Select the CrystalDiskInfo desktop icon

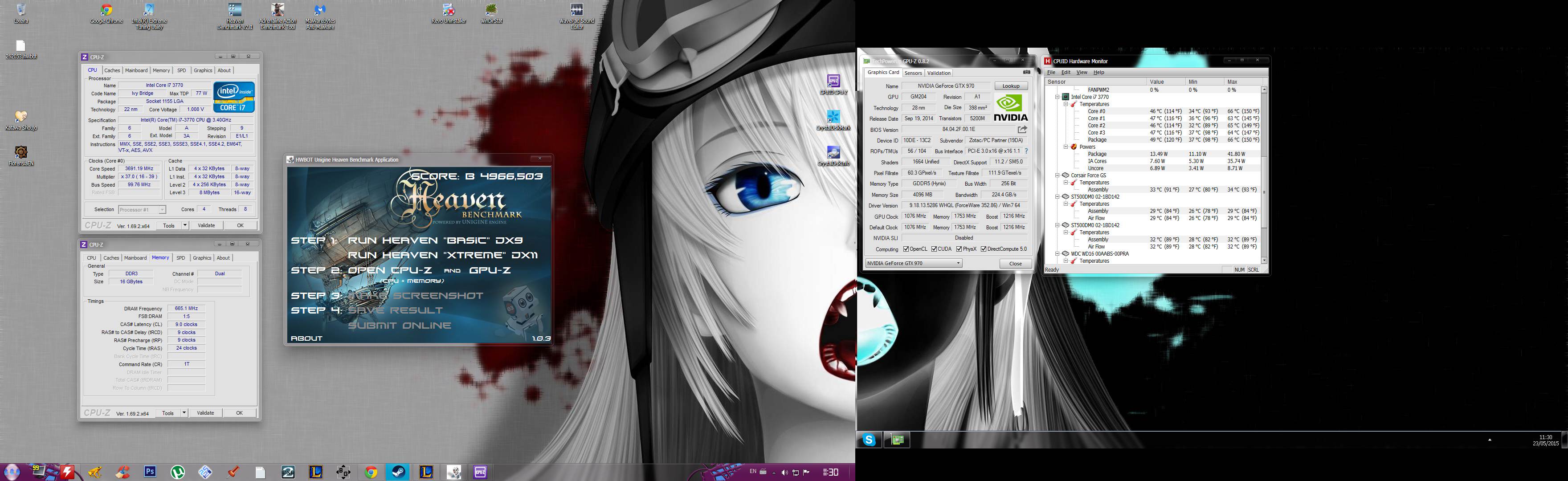point(833,155)
